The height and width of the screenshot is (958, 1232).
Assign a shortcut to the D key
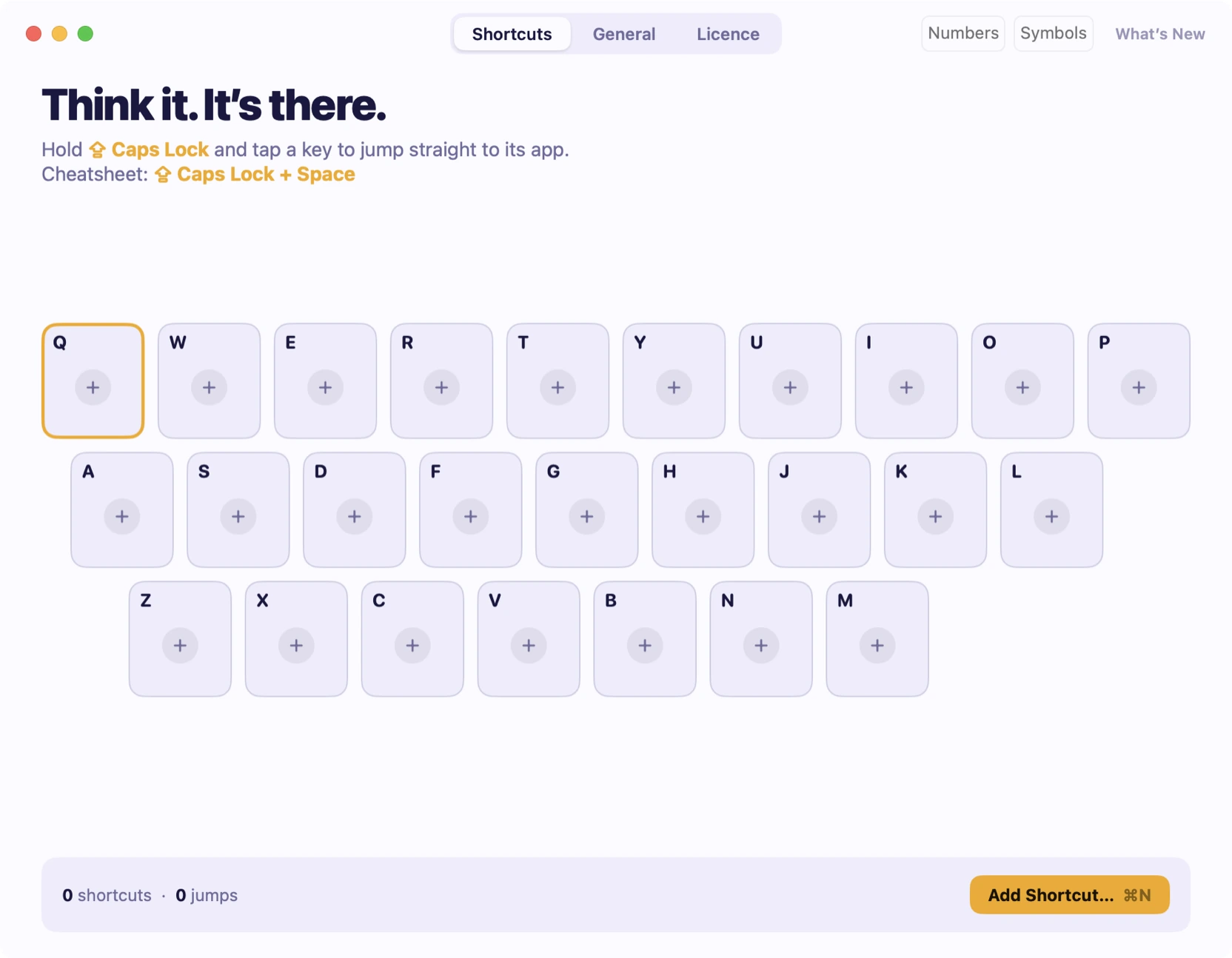355,516
